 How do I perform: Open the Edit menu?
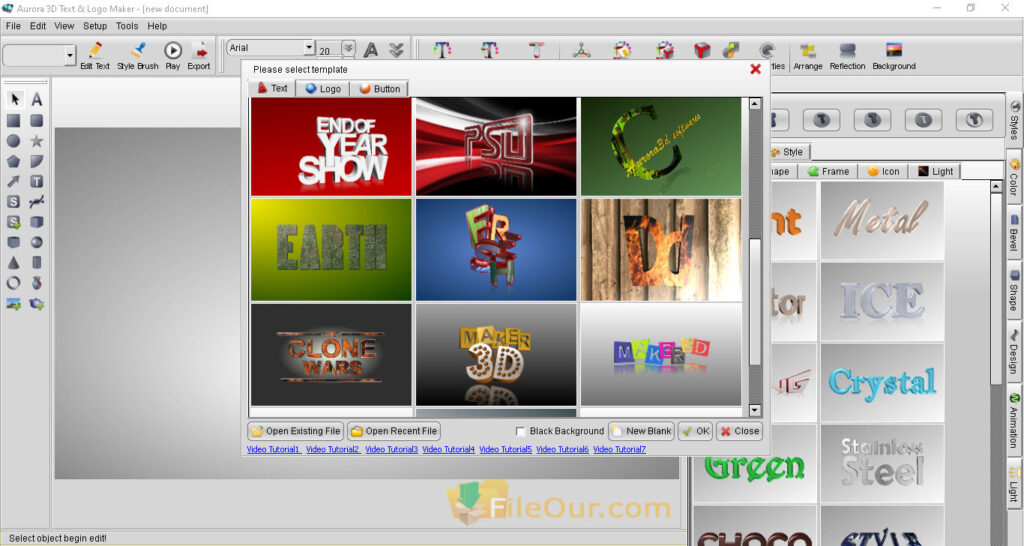(38, 26)
